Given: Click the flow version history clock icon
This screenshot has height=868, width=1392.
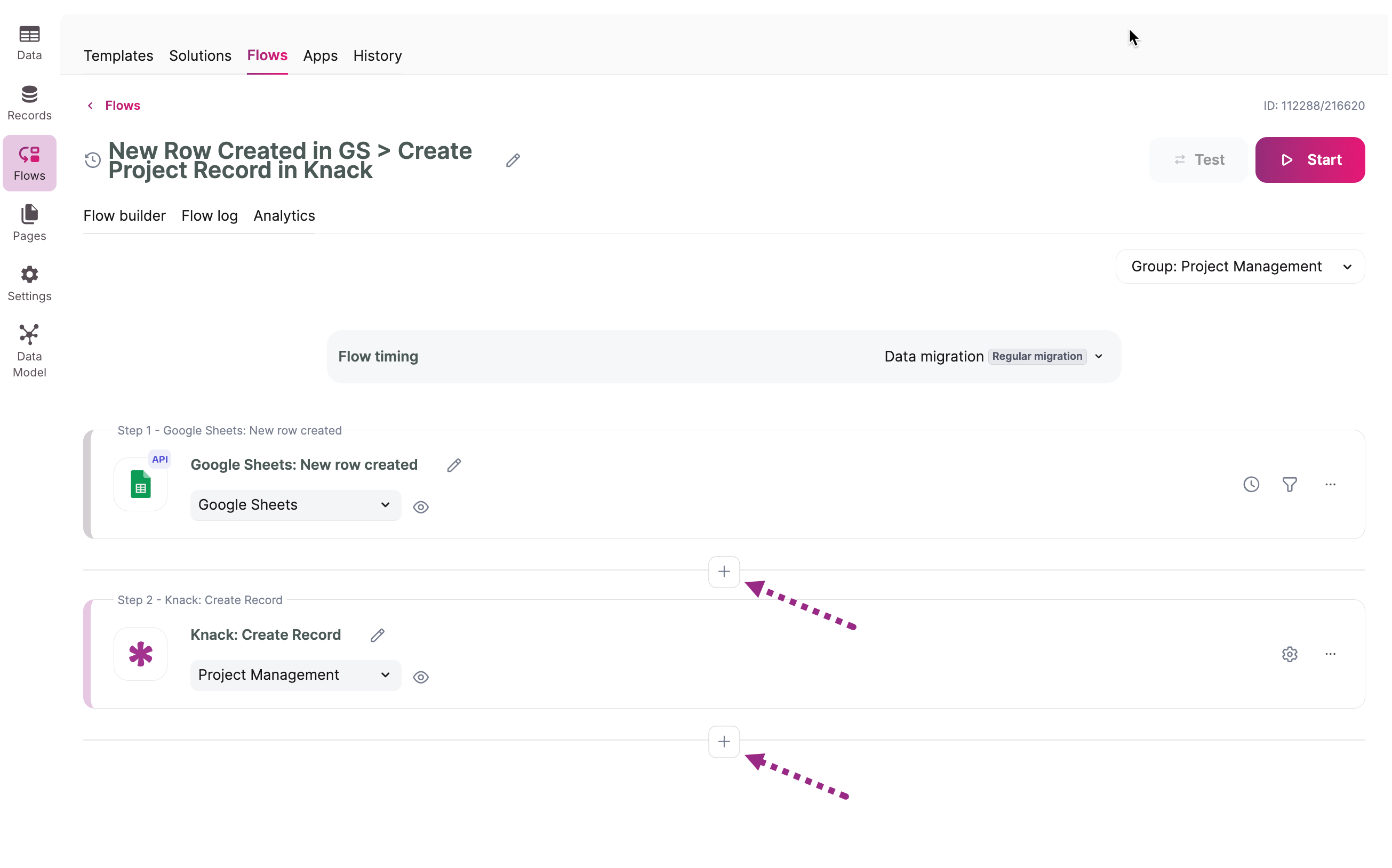Looking at the screenshot, I should tap(93, 160).
